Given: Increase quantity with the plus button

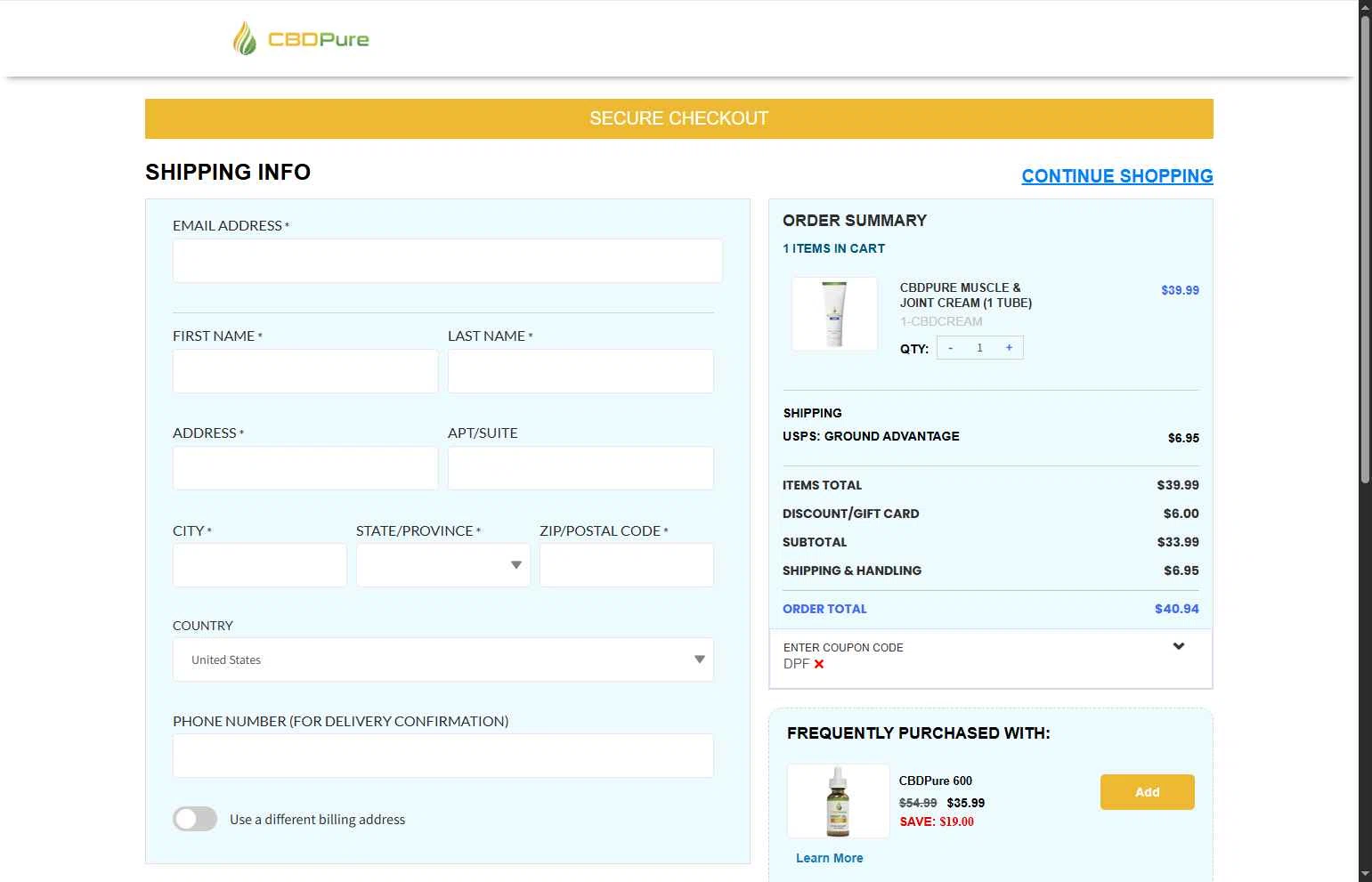Looking at the screenshot, I should pos(1009,348).
